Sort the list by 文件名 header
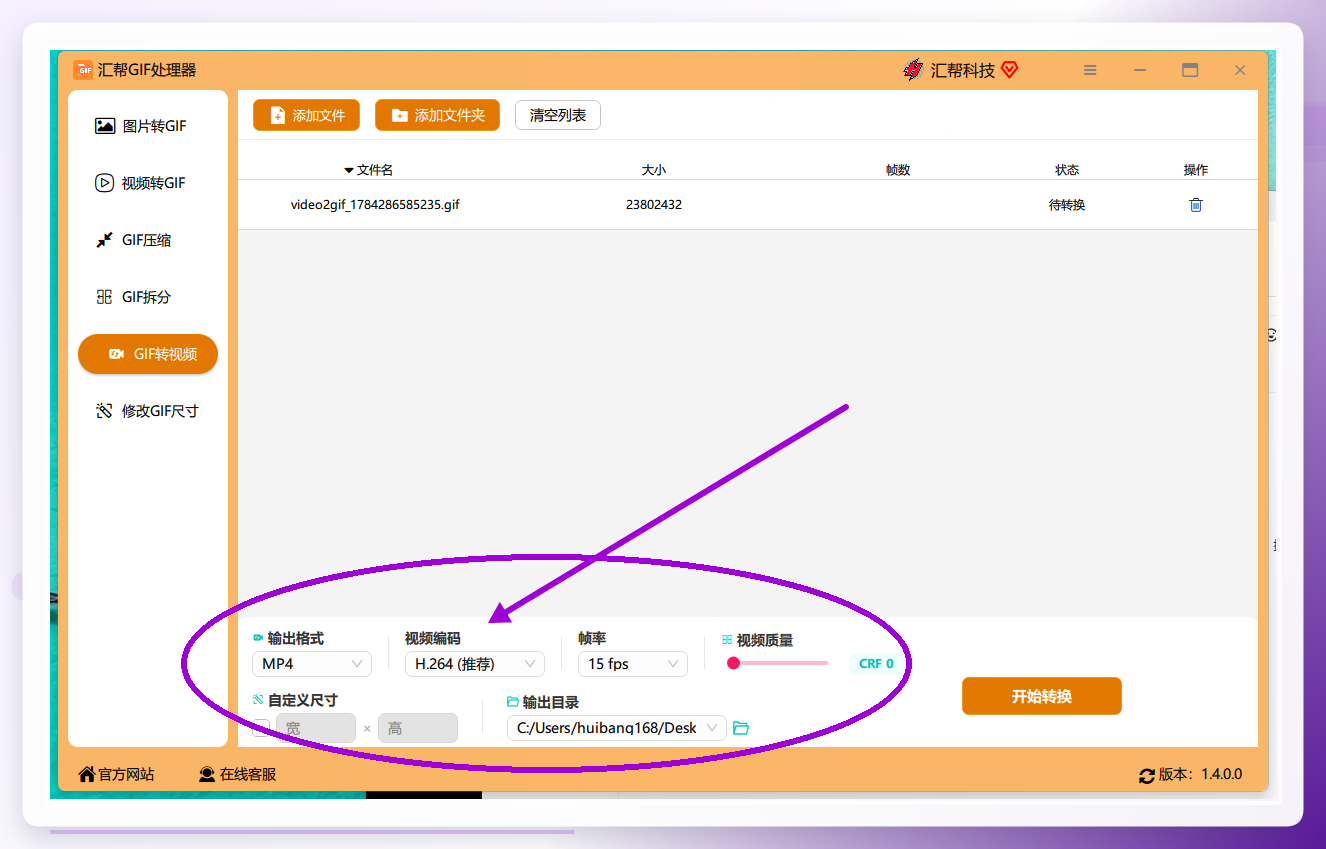 [368, 170]
